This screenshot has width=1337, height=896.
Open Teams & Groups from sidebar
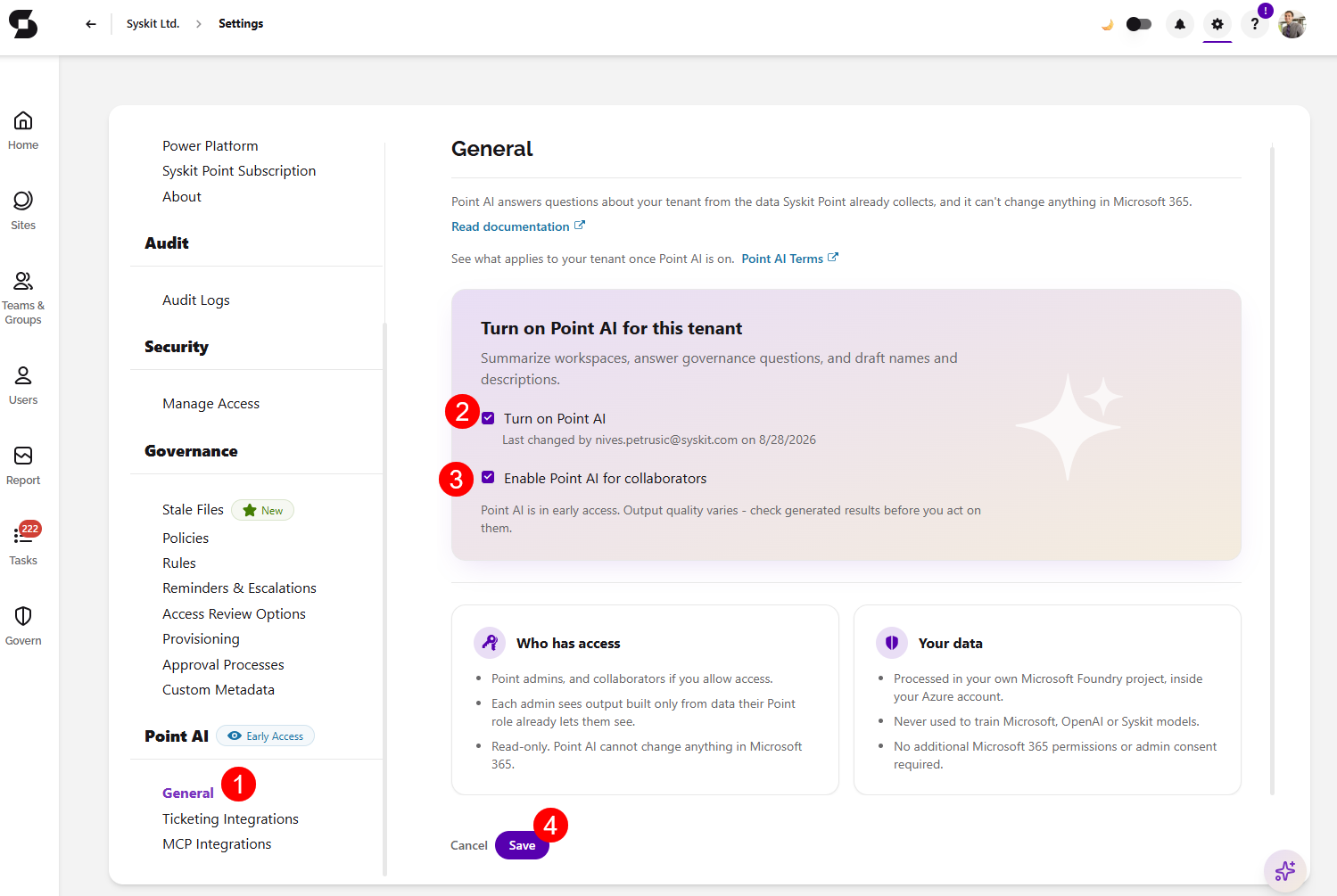click(23, 298)
